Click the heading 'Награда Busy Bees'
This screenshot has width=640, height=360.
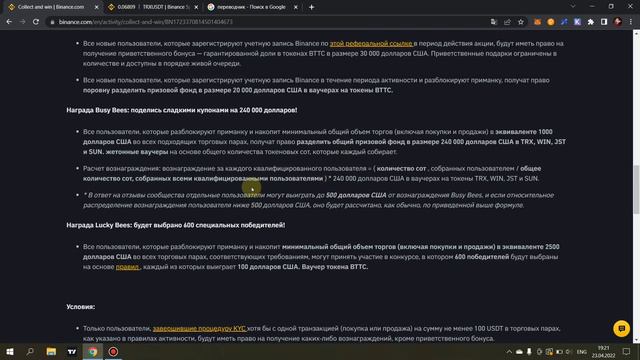click(x=182, y=110)
